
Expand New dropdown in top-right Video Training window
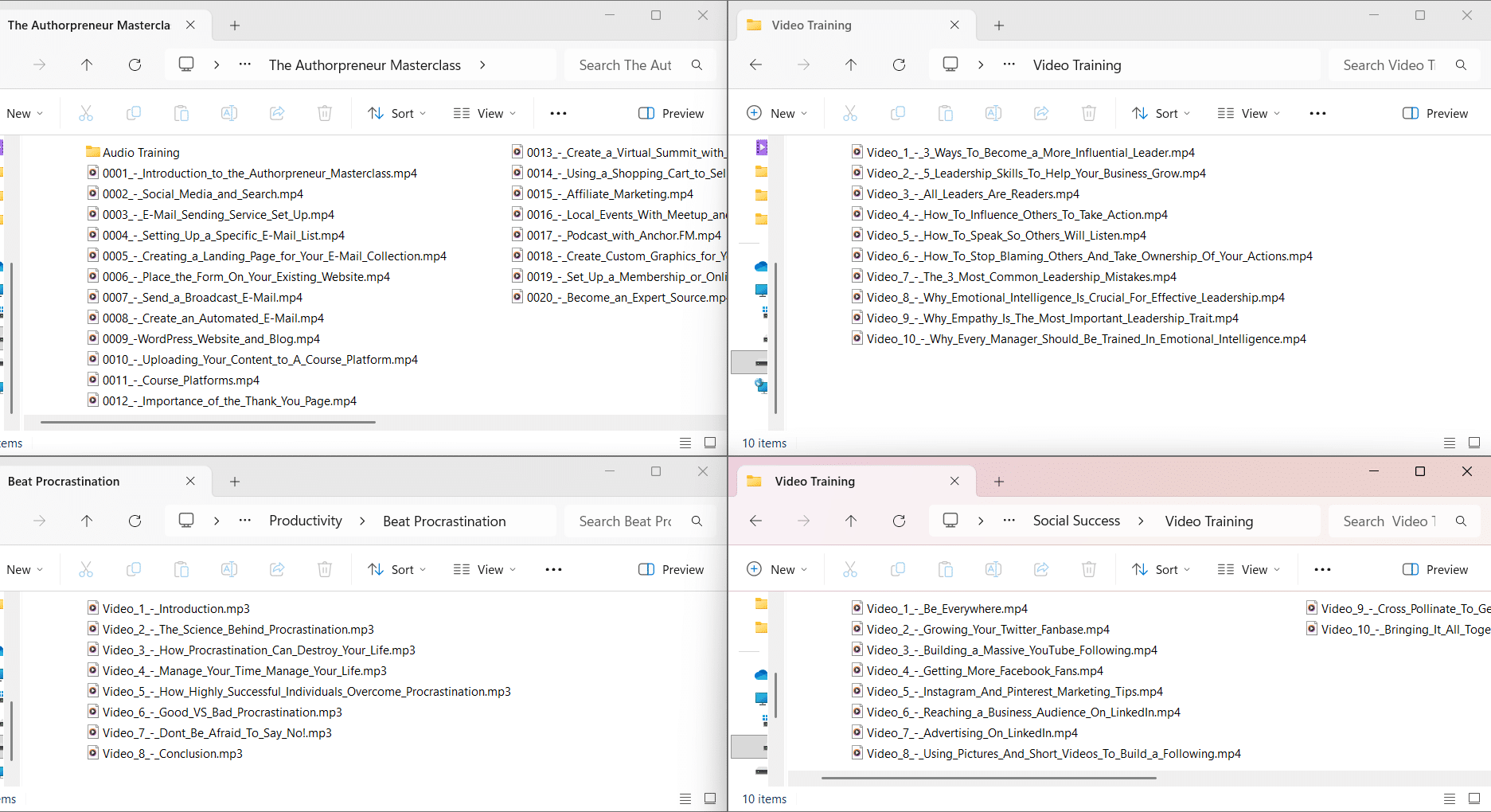click(778, 114)
